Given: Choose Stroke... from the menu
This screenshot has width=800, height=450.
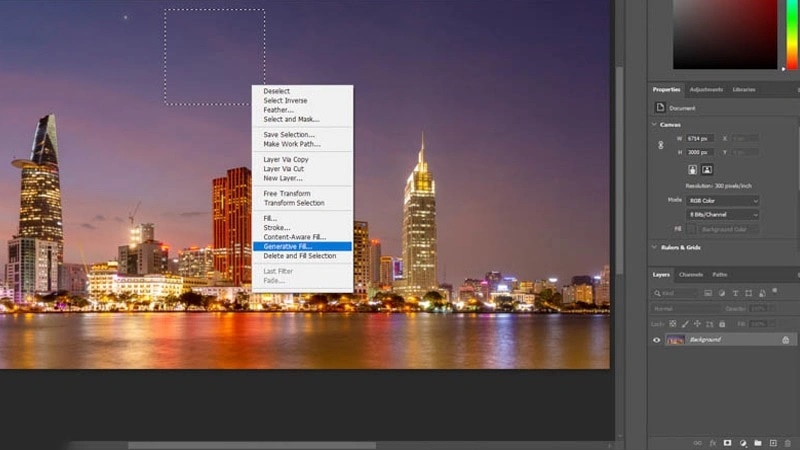Looking at the screenshot, I should [277, 228].
